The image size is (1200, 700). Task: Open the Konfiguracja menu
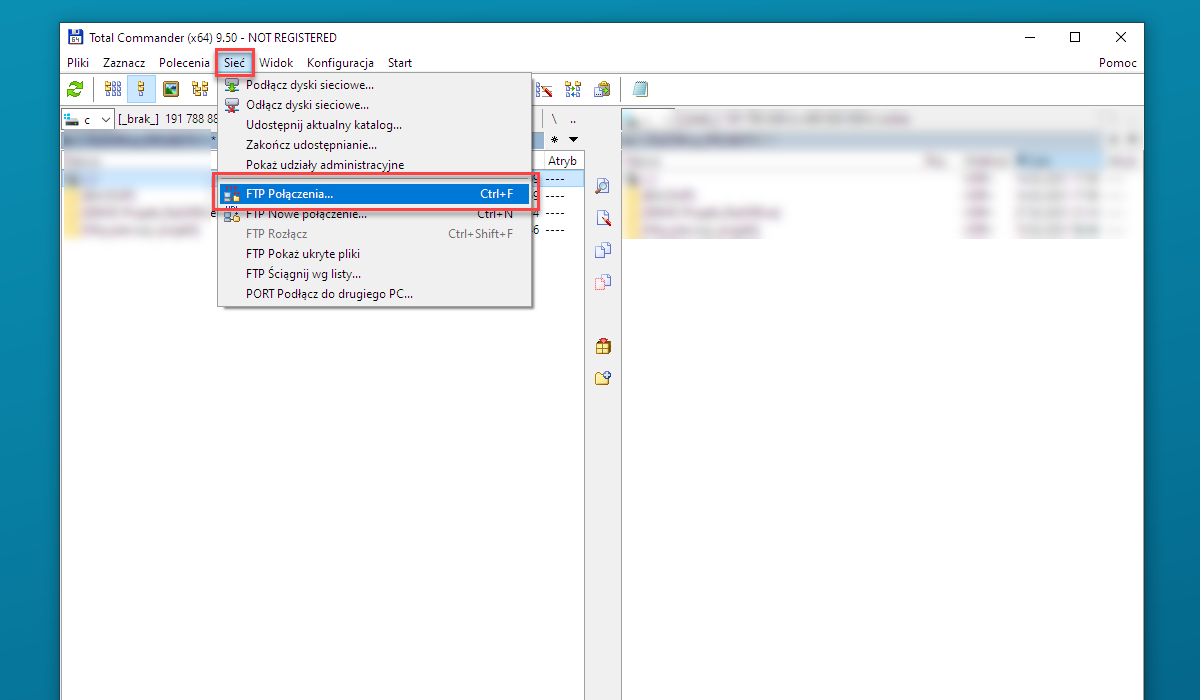(340, 62)
